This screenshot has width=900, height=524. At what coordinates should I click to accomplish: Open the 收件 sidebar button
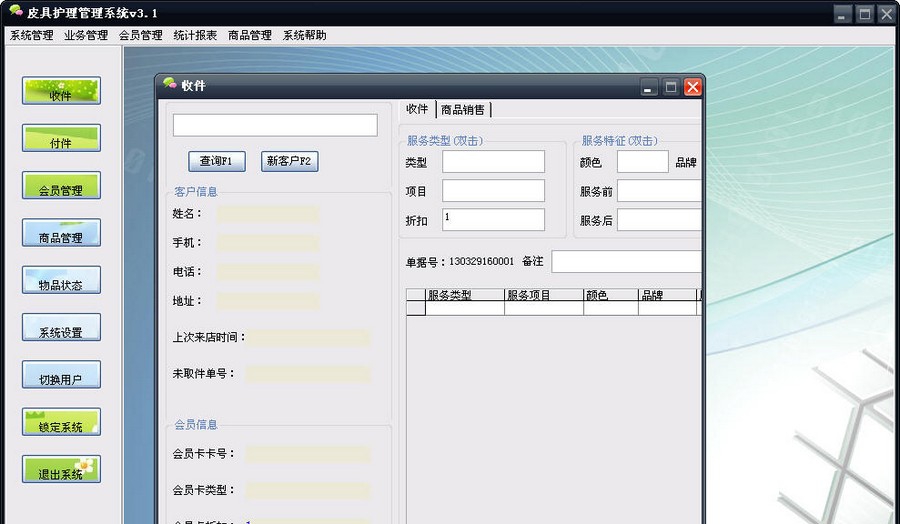[x=61, y=91]
